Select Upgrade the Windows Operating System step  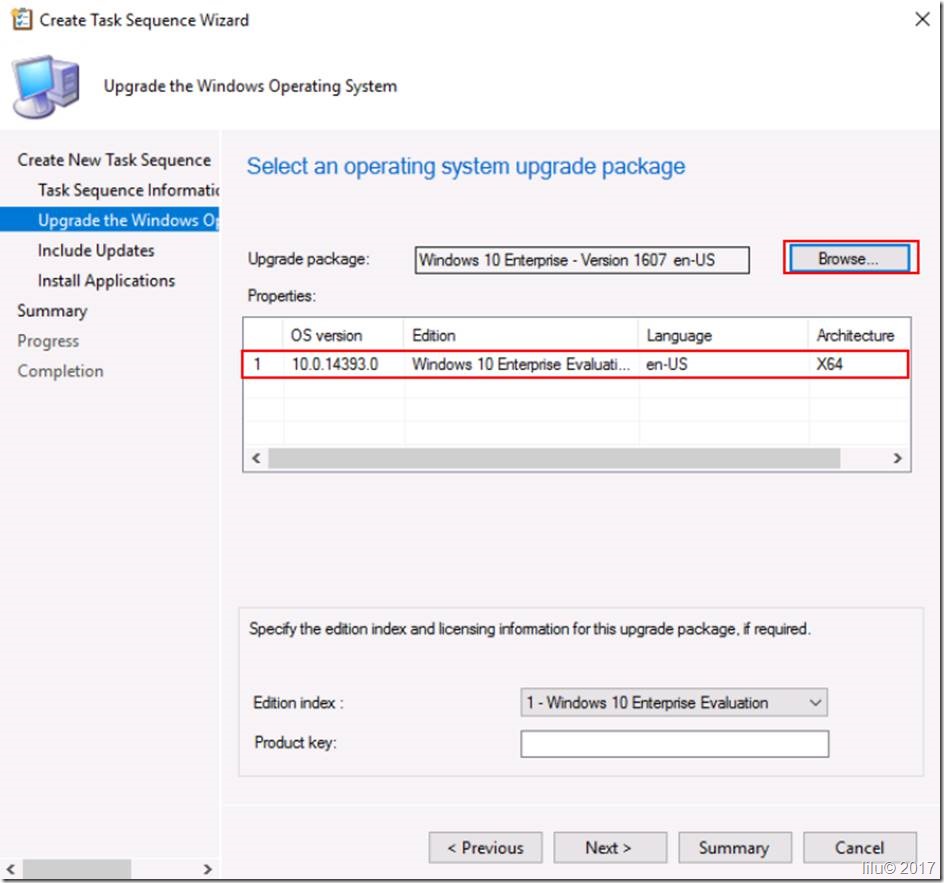click(110, 220)
